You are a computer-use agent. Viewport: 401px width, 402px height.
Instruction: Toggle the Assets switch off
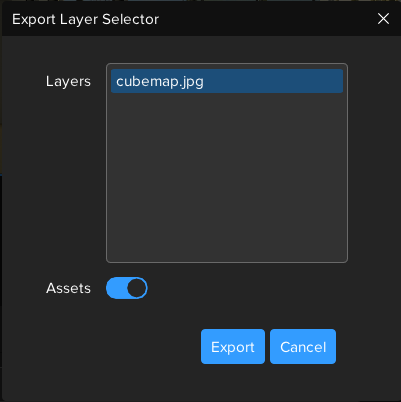coord(127,288)
